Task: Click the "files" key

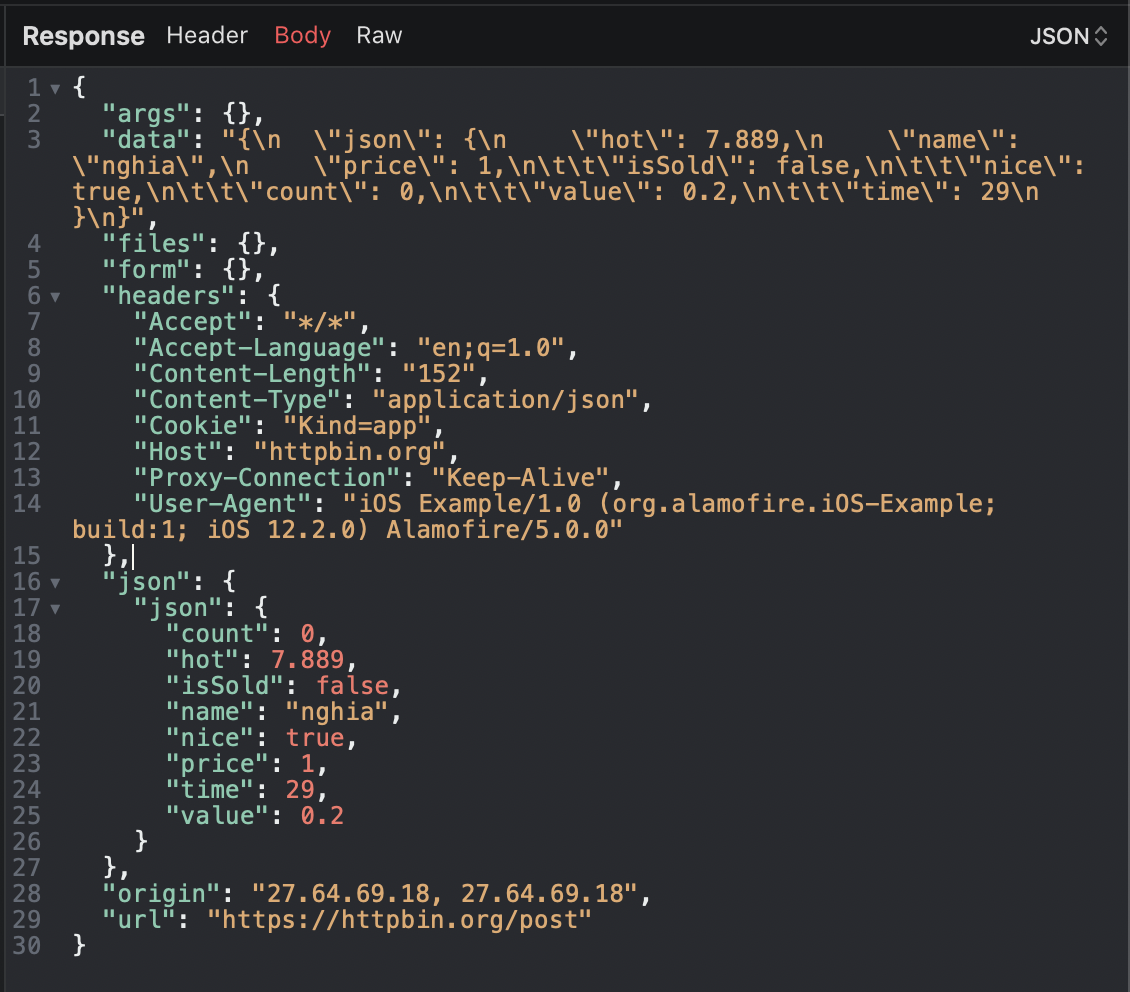Action: 154,243
